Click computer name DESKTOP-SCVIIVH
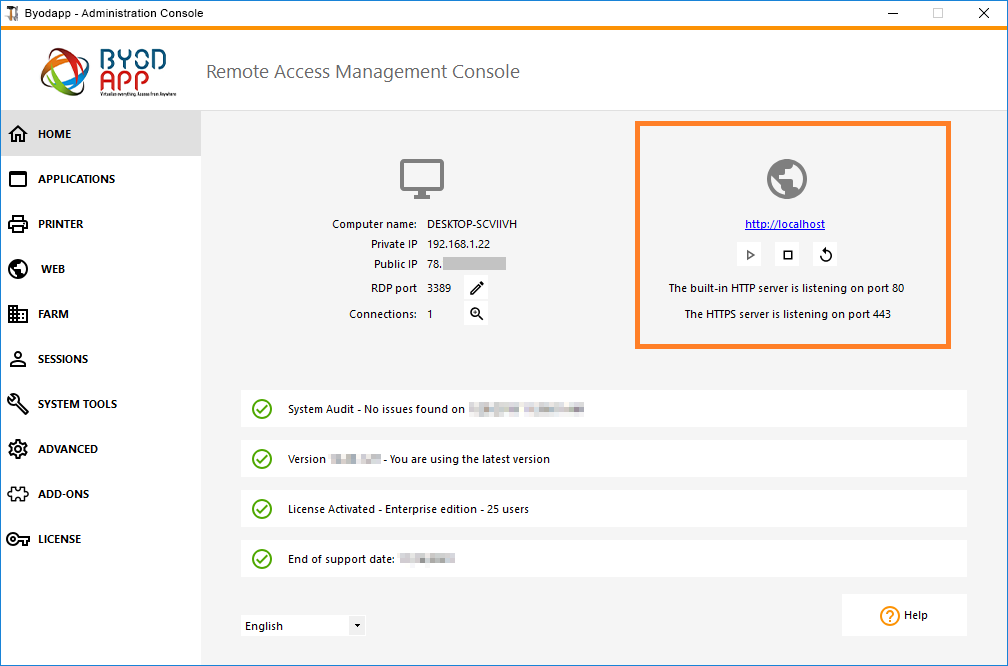This screenshot has height=666, width=1008. [472, 224]
